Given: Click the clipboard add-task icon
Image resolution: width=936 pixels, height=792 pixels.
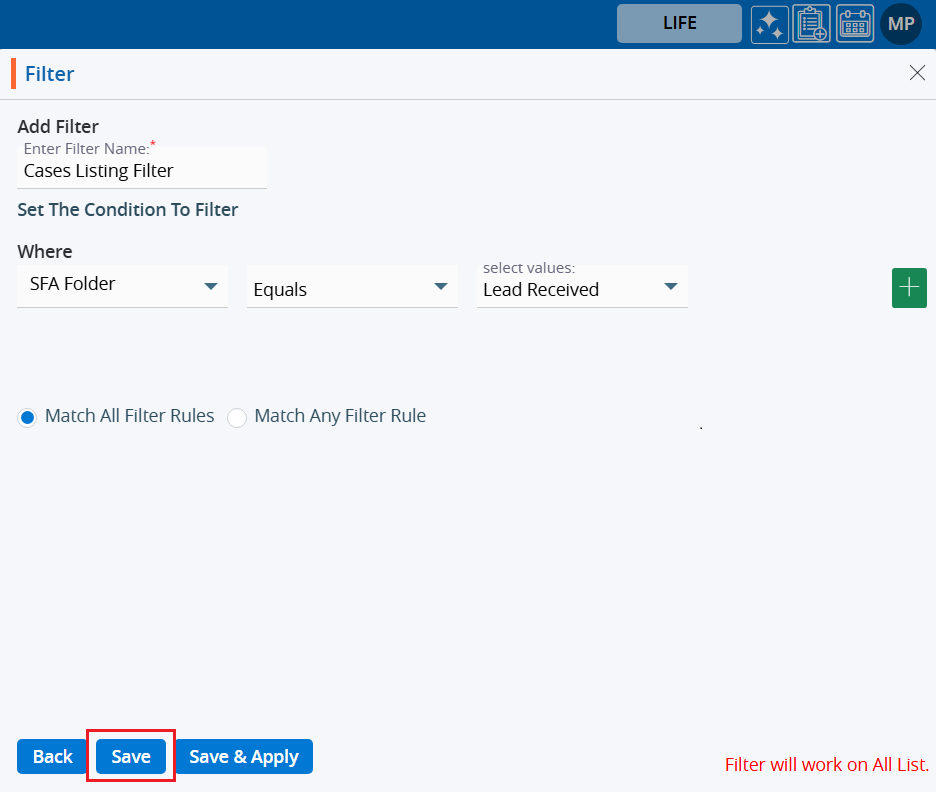Looking at the screenshot, I should pyautogui.click(x=811, y=24).
